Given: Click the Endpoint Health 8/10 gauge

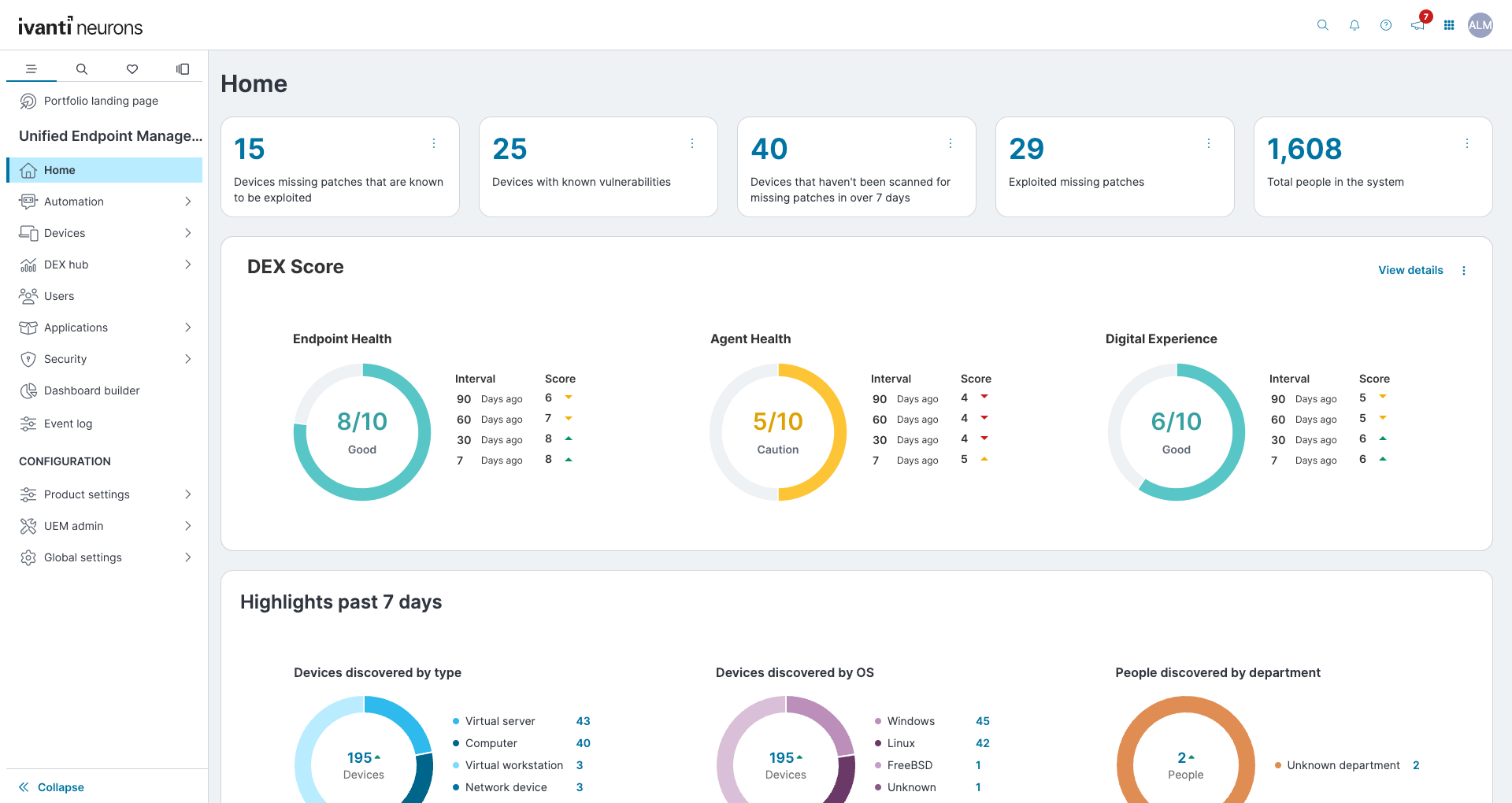Looking at the screenshot, I should pyautogui.click(x=362, y=431).
